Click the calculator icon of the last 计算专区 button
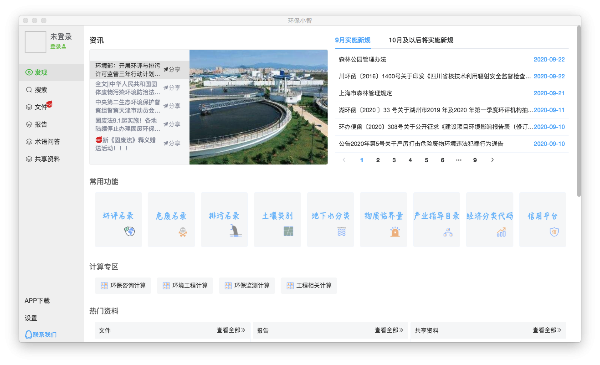The height and width of the screenshot is (365, 600). [290, 285]
